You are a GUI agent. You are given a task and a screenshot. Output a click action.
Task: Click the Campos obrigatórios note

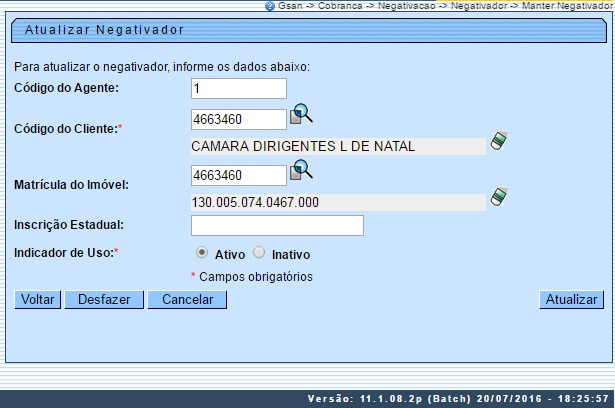click(x=256, y=277)
